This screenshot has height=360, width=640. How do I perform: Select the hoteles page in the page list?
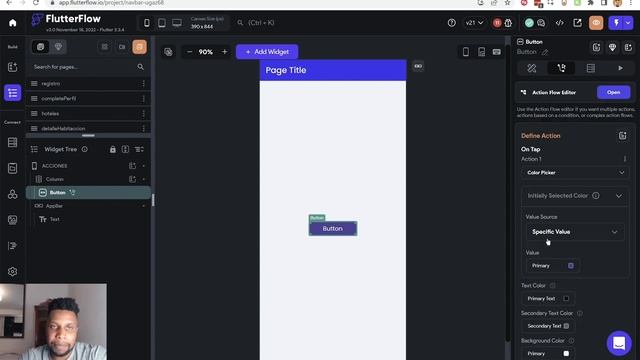[88, 113]
